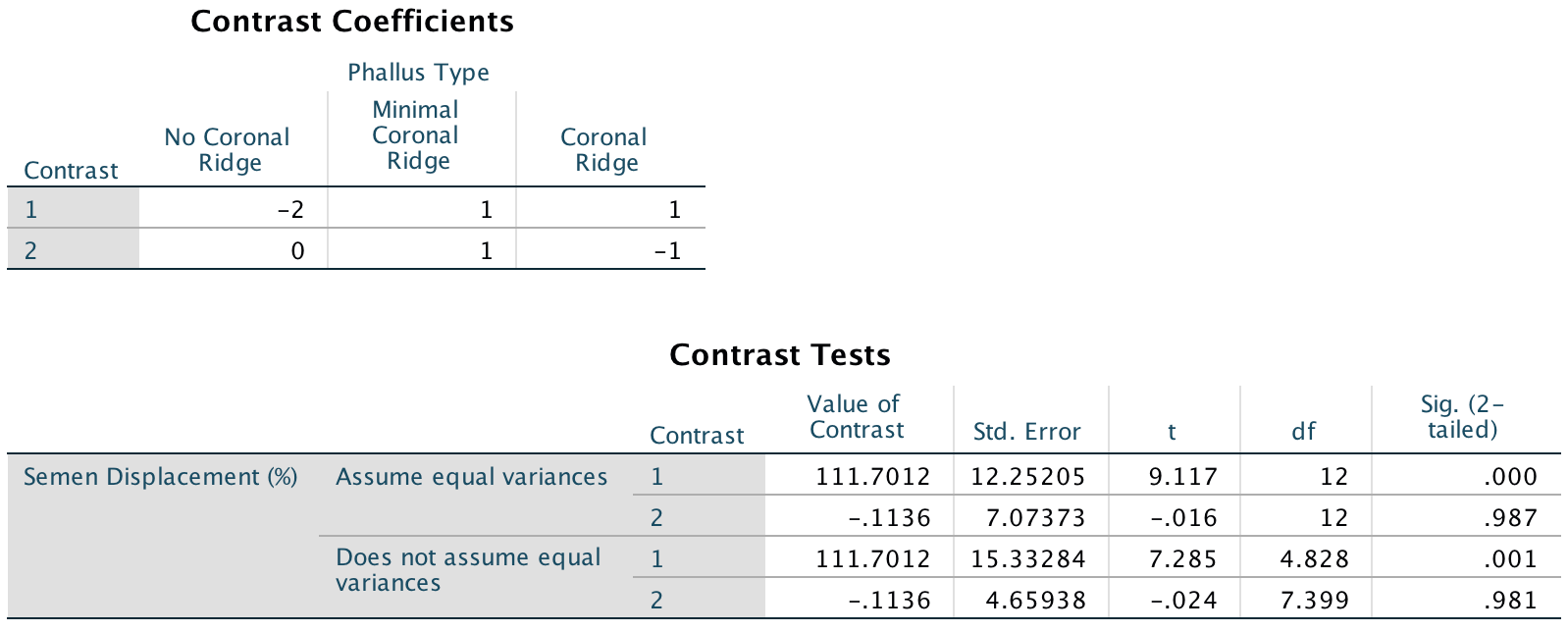Select the Value of Contrast header
Viewport: 1568px width, 632px height.
(855, 417)
